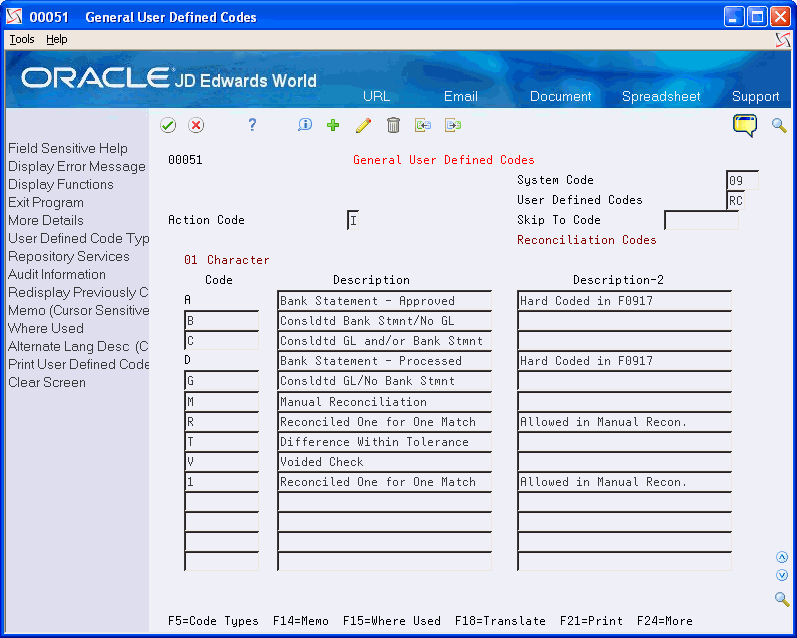Select Audit Information in sidebar
The height and width of the screenshot is (638, 797).
[x=57, y=274]
